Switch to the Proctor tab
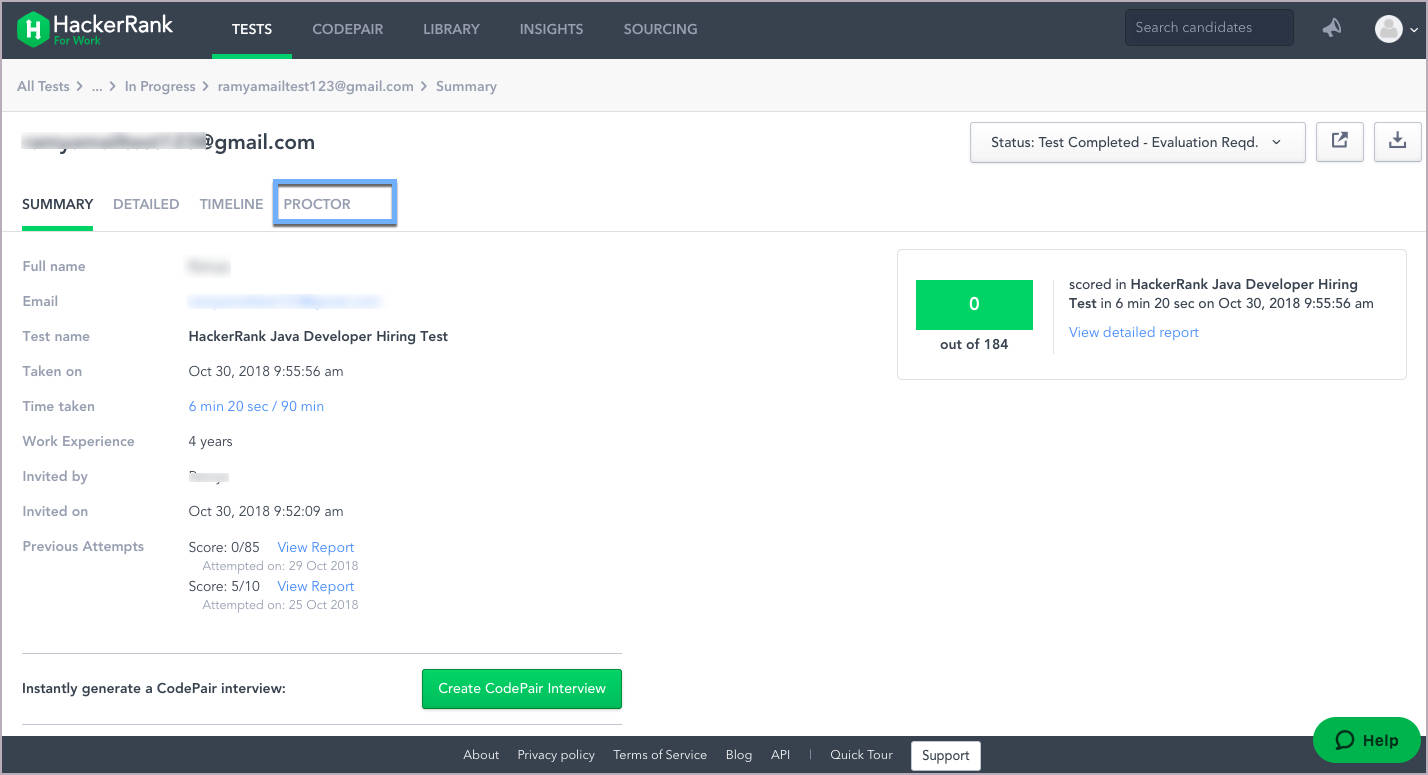 click(x=317, y=204)
